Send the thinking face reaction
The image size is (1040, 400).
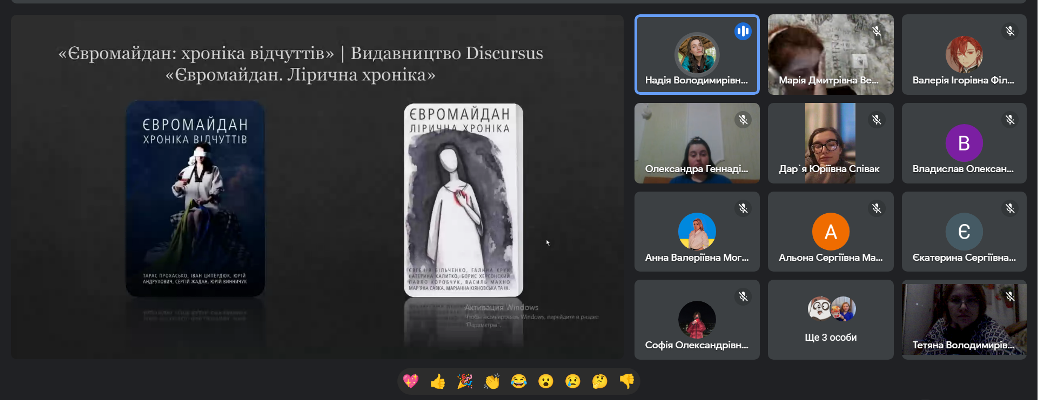[600, 381]
